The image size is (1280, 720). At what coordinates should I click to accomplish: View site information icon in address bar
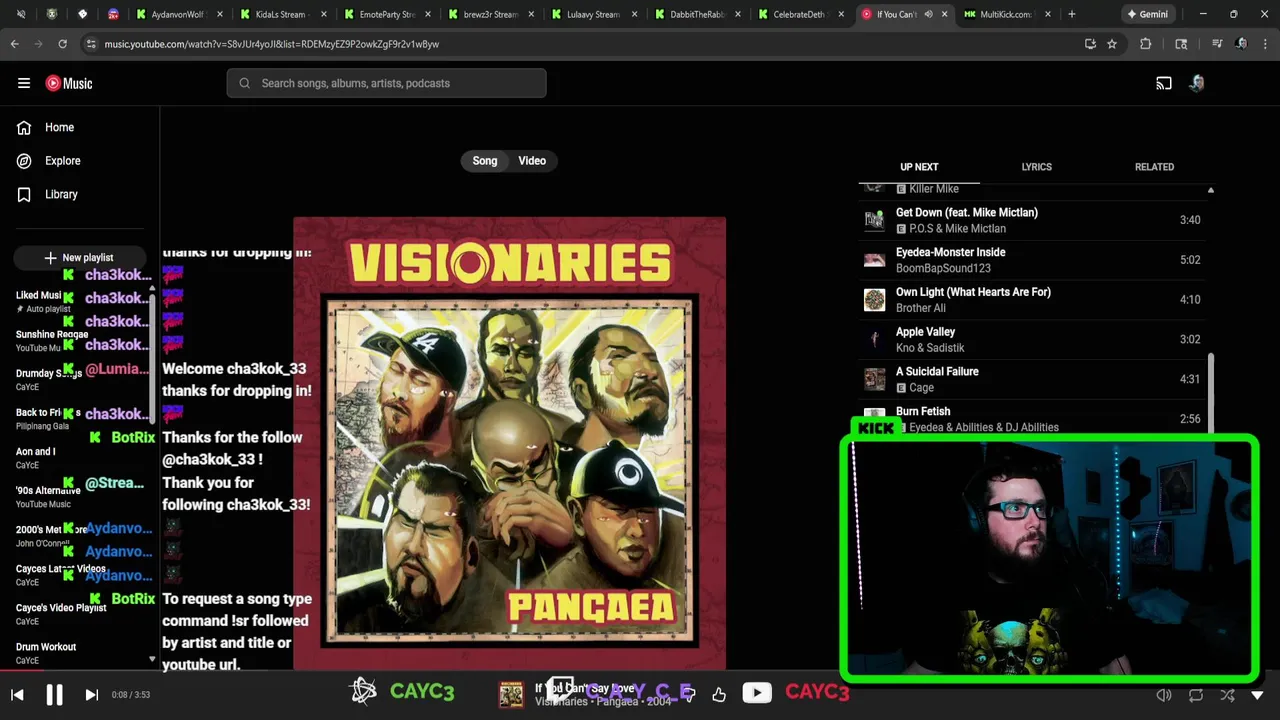click(x=91, y=44)
